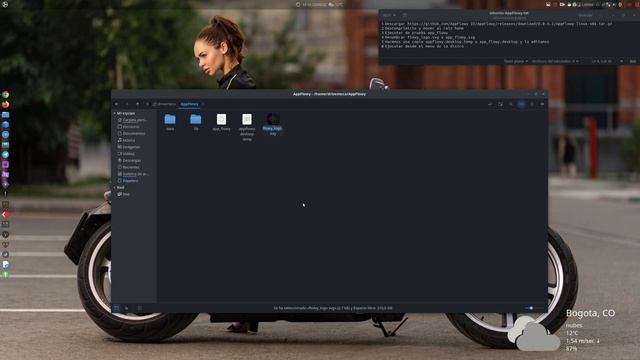Launch Telegram from the dock
This screenshot has width=640, height=360.
(x=5, y=155)
